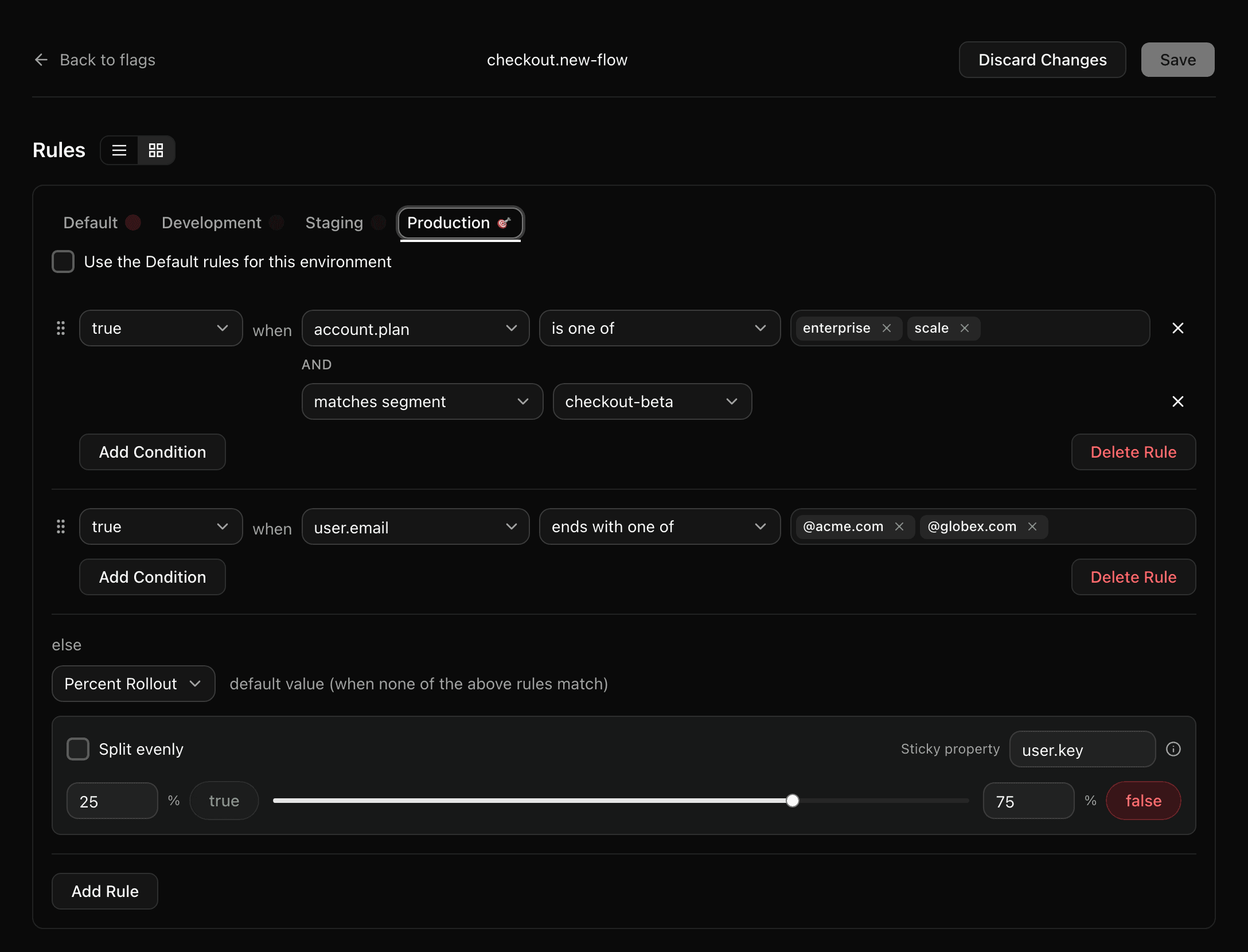The width and height of the screenshot is (1248, 952).
Task: Click the Save button
Action: (1177, 60)
